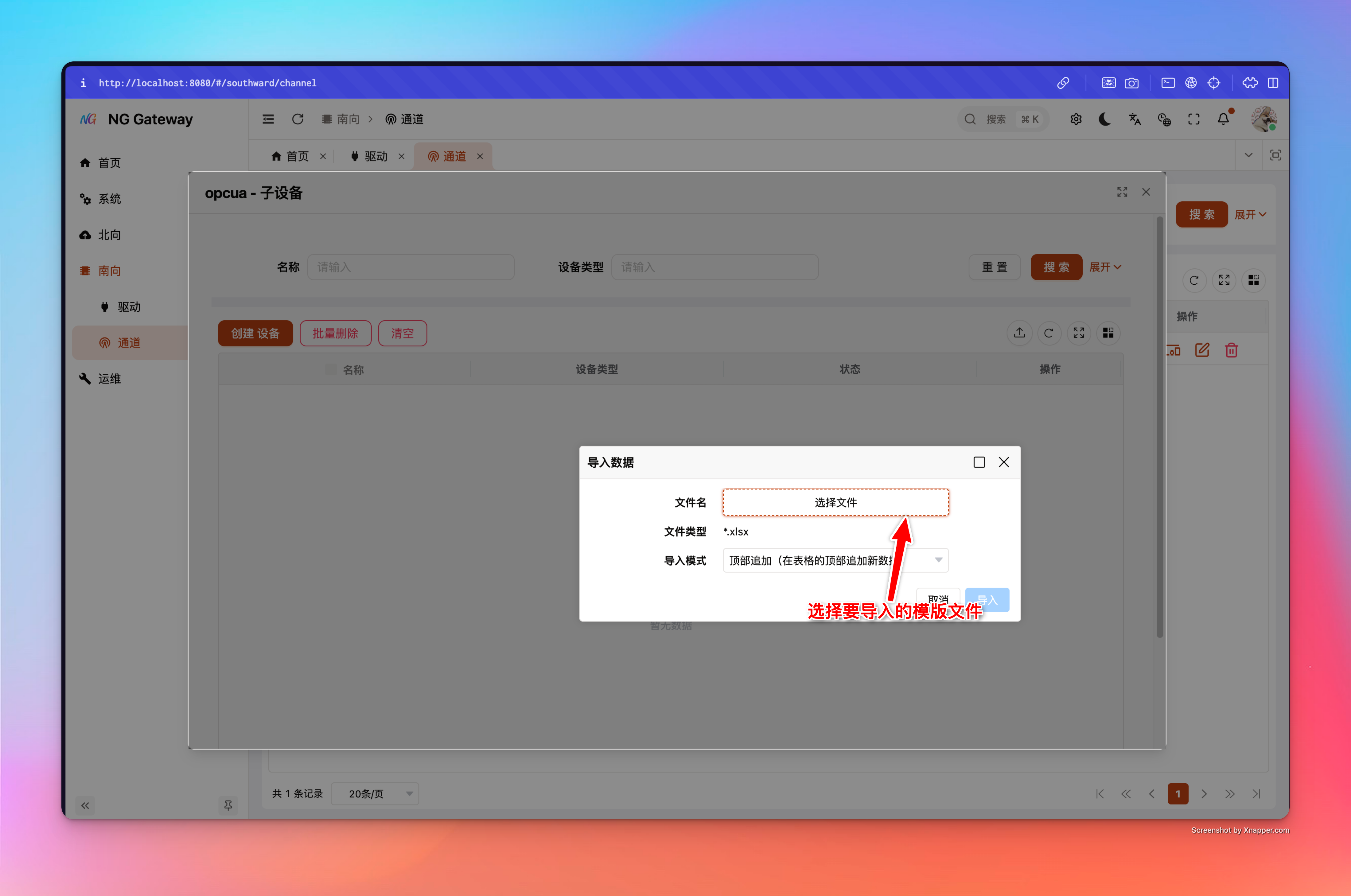This screenshot has width=1351, height=896.
Task: Click the 选择文件 button
Action: tap(835, 502)
